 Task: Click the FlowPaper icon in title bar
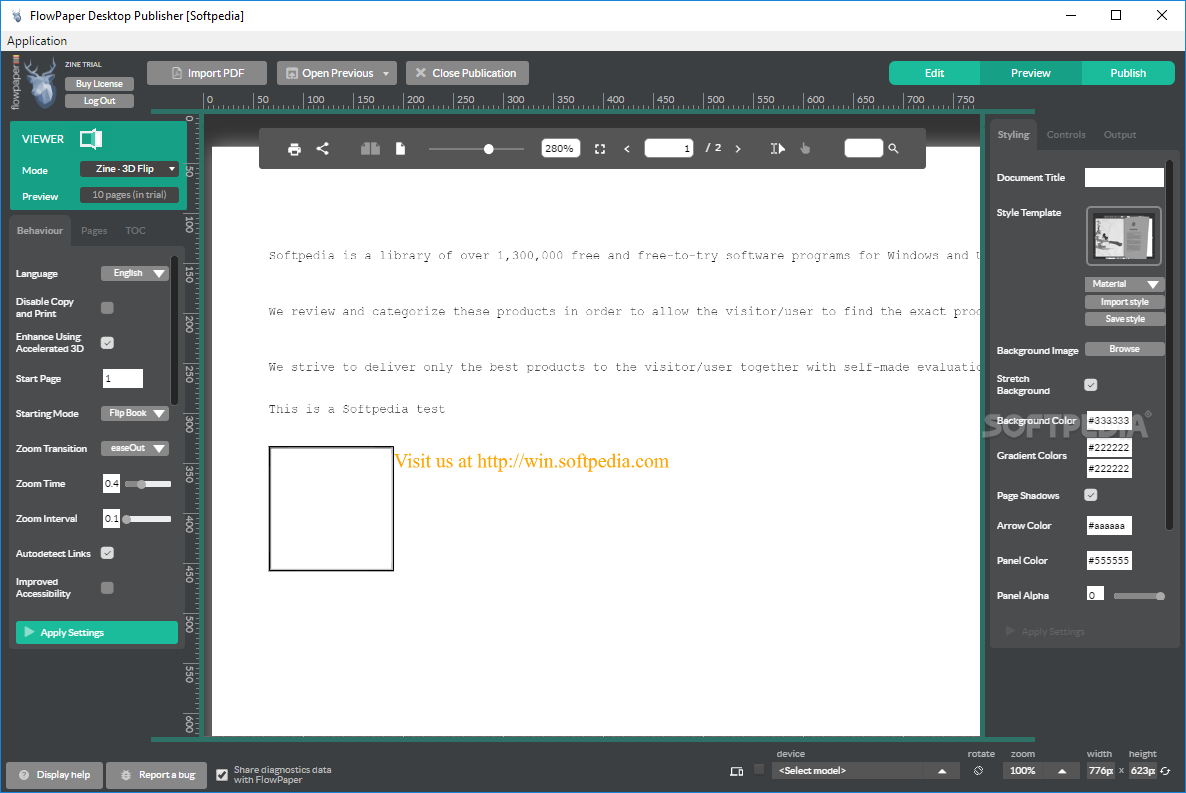[x=17, y=15]
